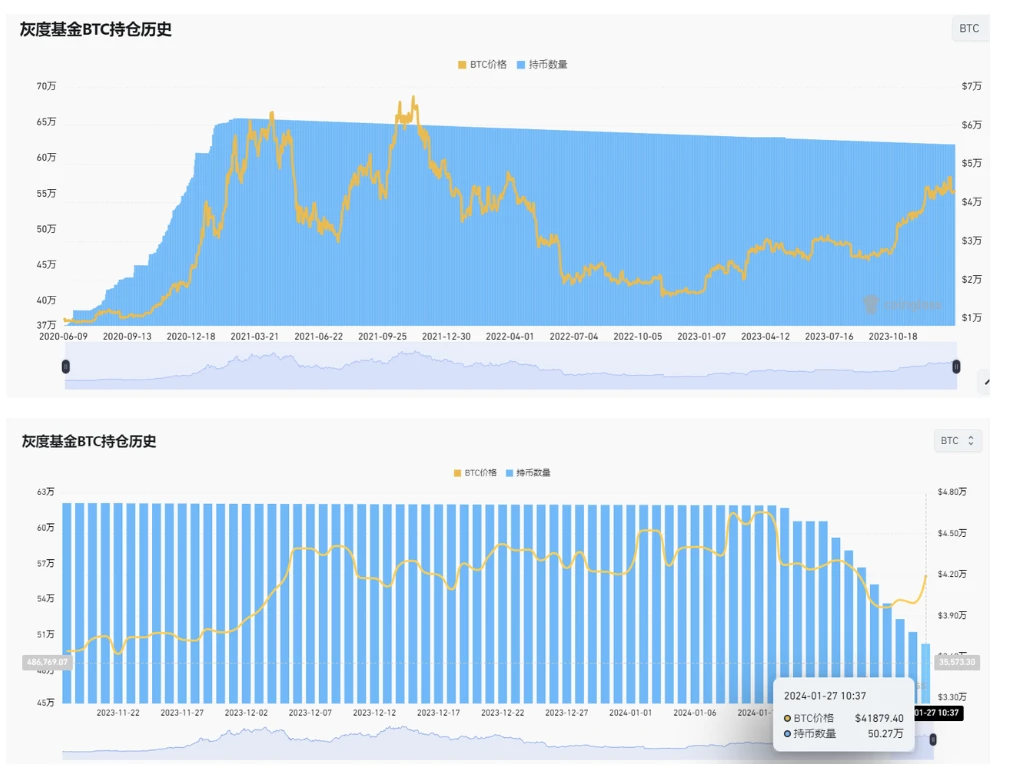Screen dimensions: 1014x777
Task: Click the gold BTC价格 dot in the tooltip
Action: coord(788,718)
